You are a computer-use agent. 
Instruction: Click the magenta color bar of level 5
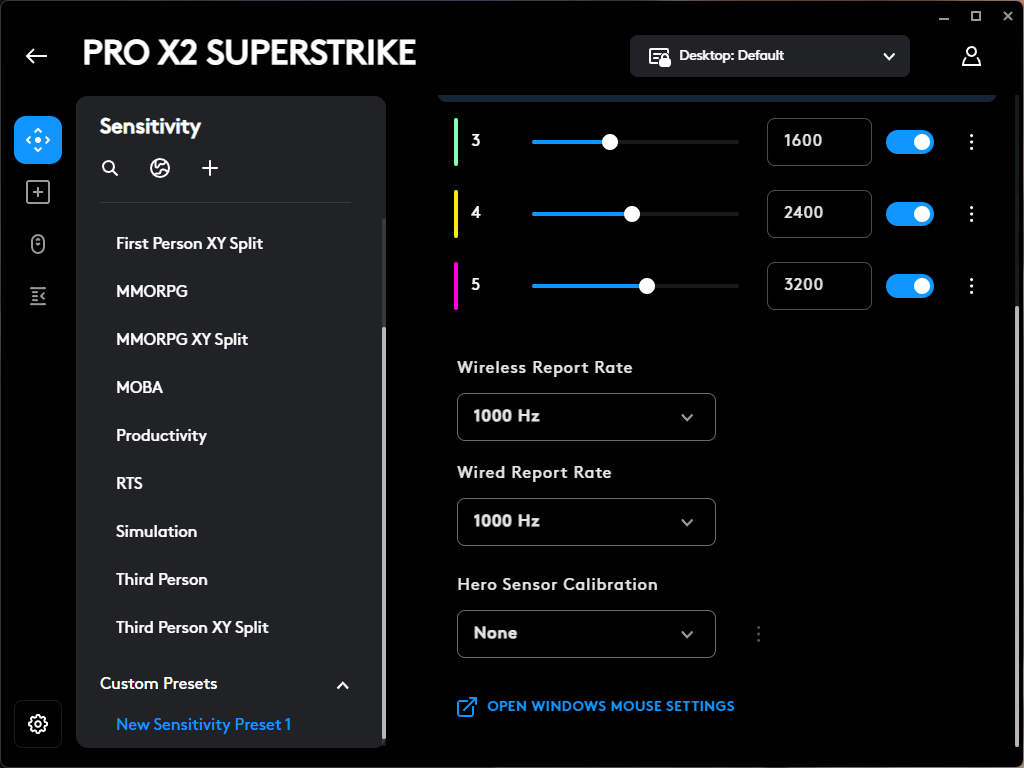click(456, 285)
